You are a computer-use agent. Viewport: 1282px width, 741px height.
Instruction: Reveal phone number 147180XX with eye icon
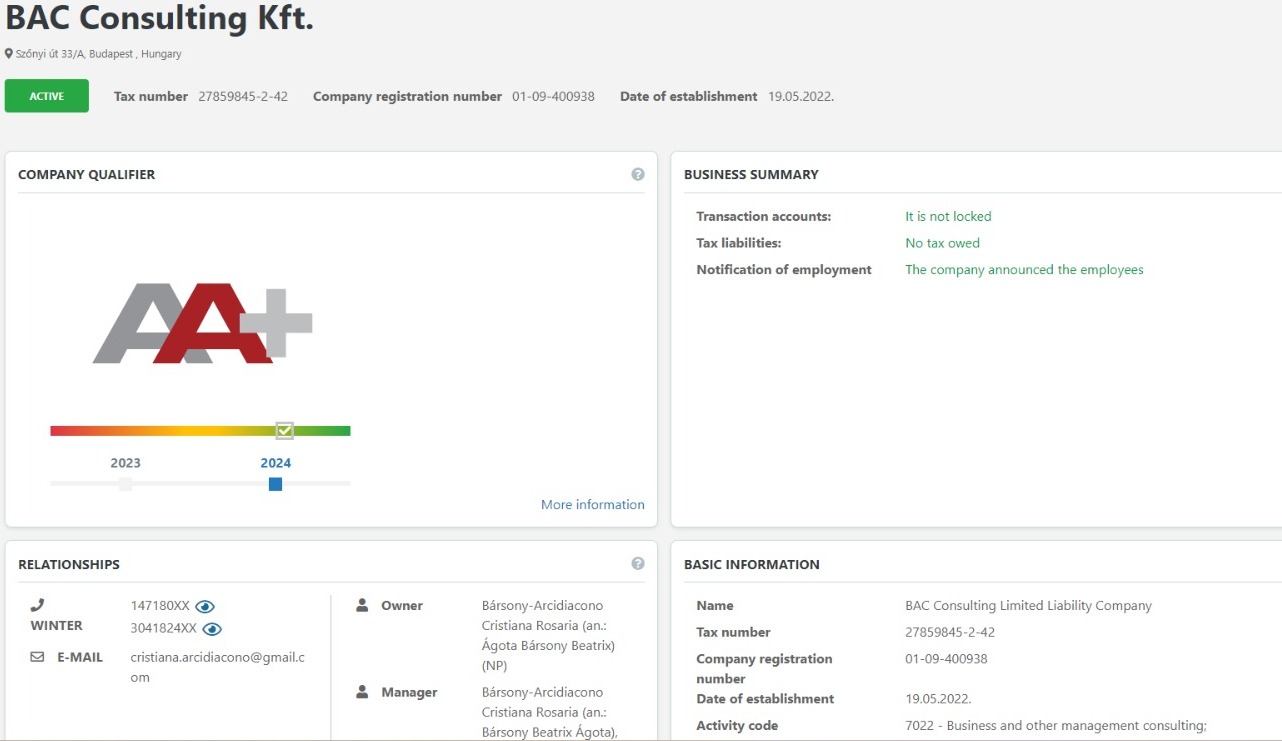[x=205, y=606]
